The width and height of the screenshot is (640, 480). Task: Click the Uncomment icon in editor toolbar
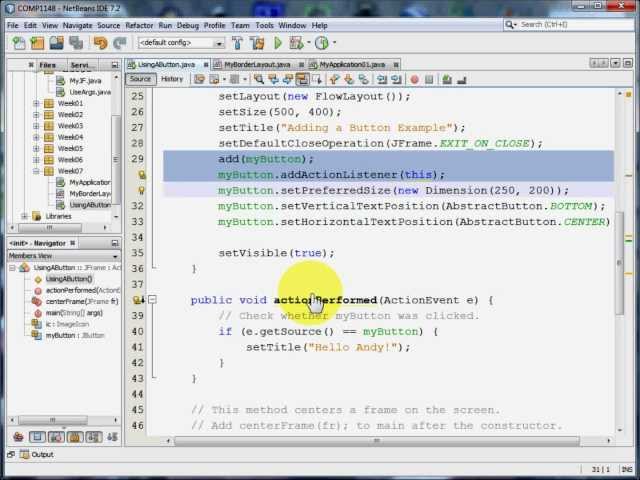click(462, 80)
